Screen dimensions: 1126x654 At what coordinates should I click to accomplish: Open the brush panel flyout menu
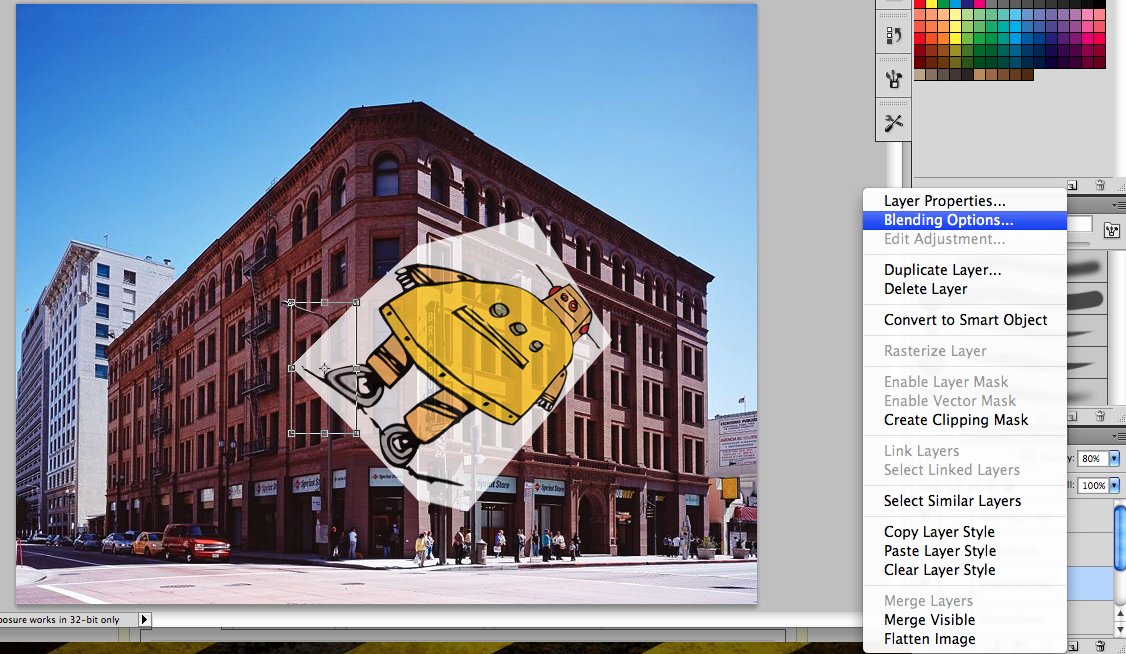pyautogui.click(x=1119, y=205)
